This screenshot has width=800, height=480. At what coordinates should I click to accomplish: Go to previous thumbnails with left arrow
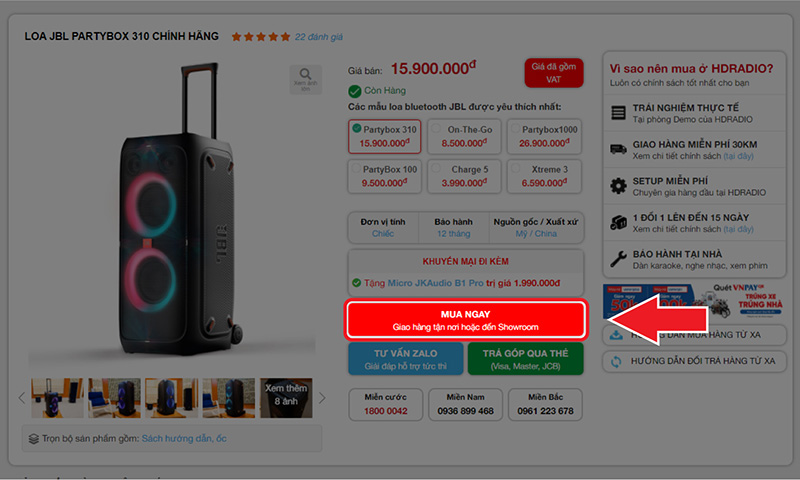point(21,398)
